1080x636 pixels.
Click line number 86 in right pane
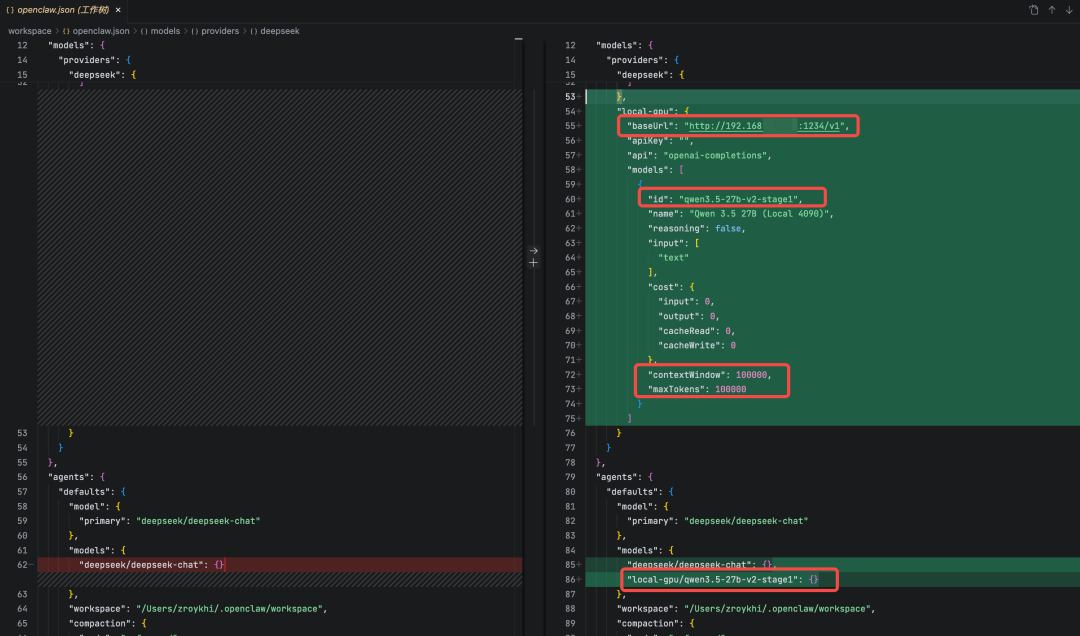(569, 579)
